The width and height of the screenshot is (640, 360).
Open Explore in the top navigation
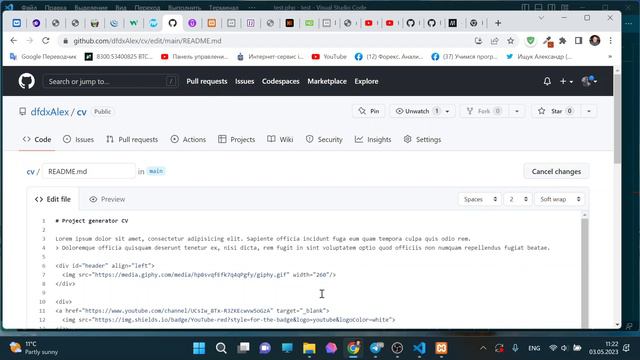(366, 81)
